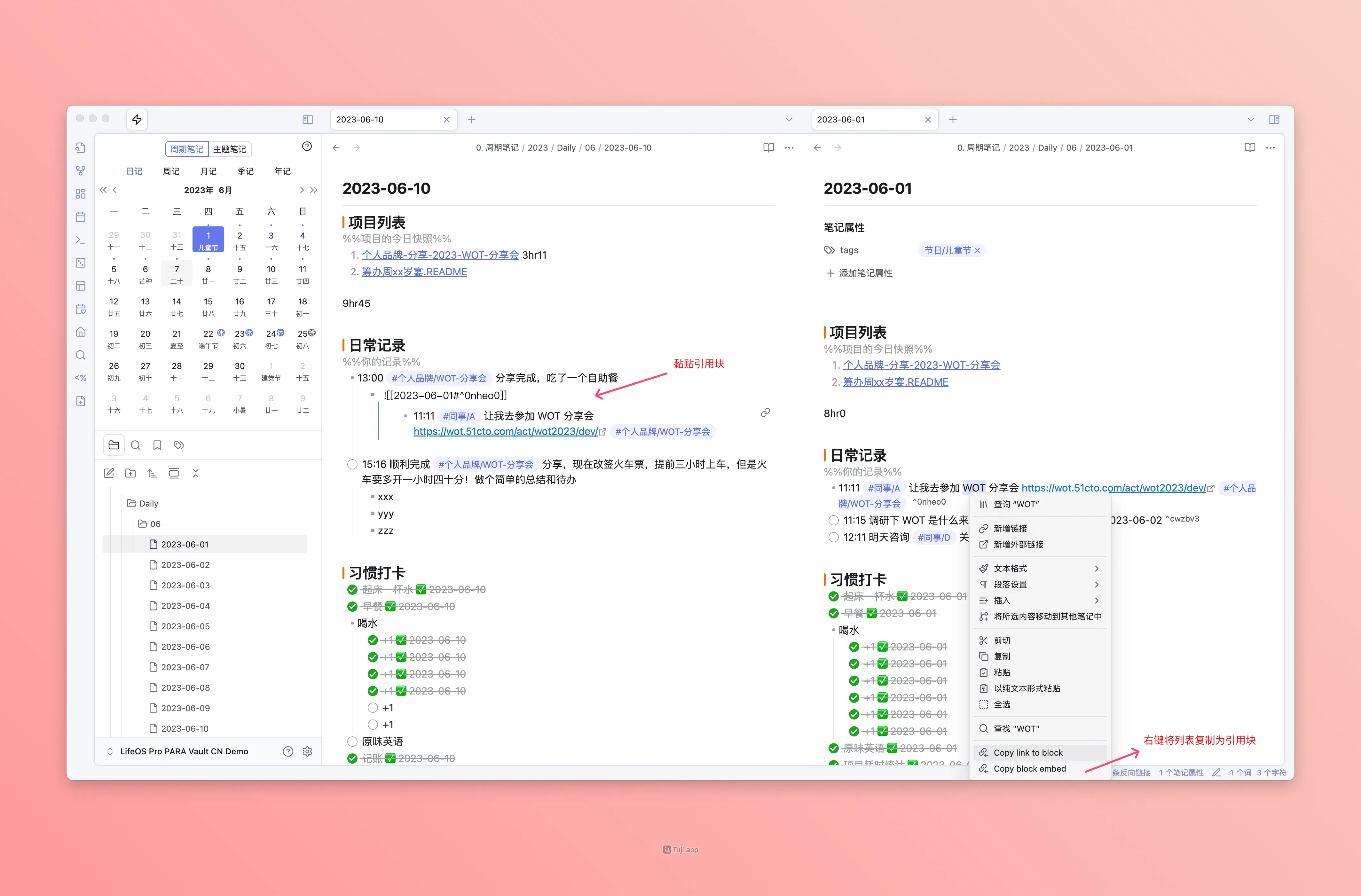Open the bookmarks tab icon in sidebar
The image size is (1361, 896).
(157, 445)
